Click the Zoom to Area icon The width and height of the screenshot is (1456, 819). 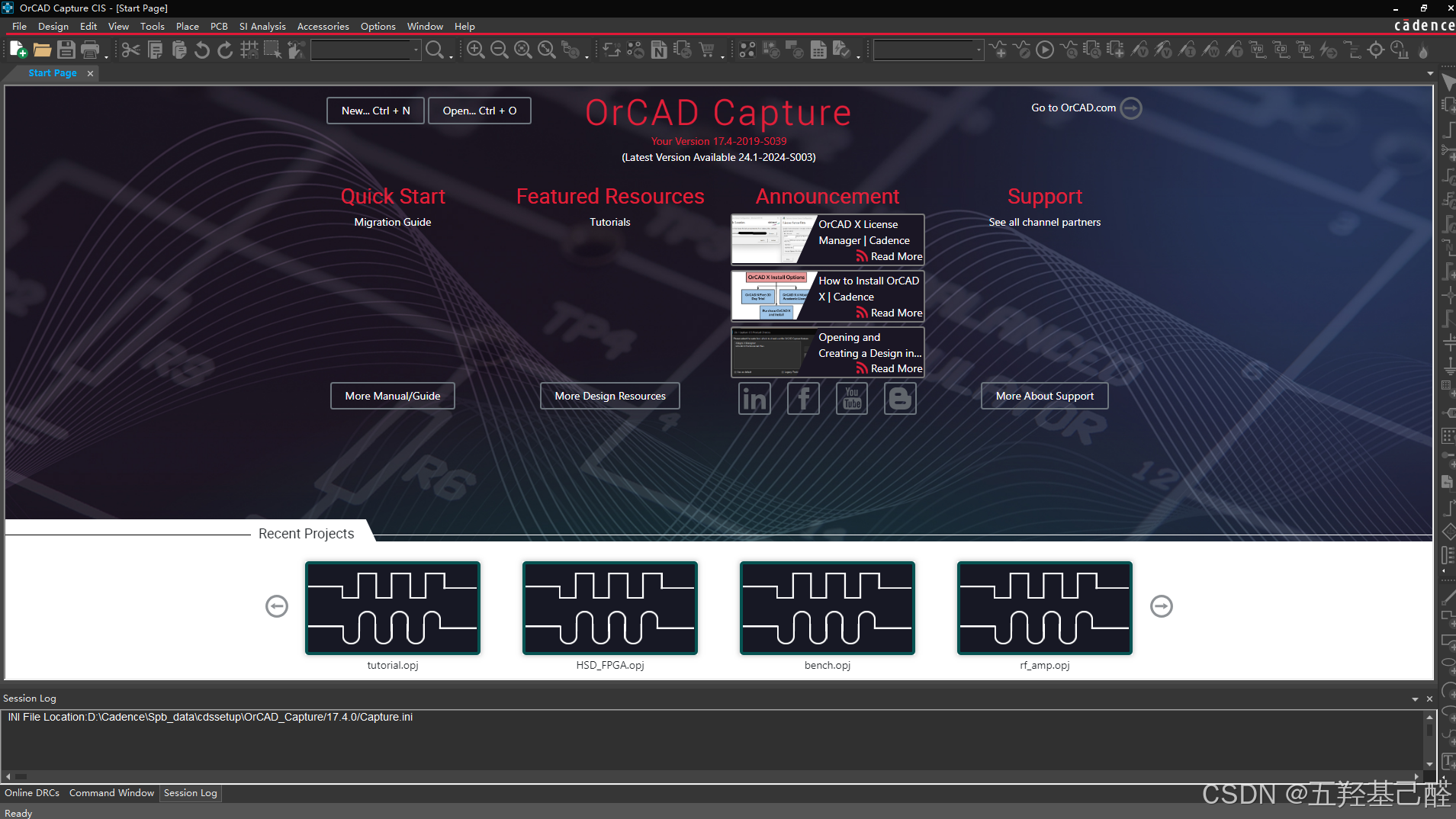click(x=523, y=50)
